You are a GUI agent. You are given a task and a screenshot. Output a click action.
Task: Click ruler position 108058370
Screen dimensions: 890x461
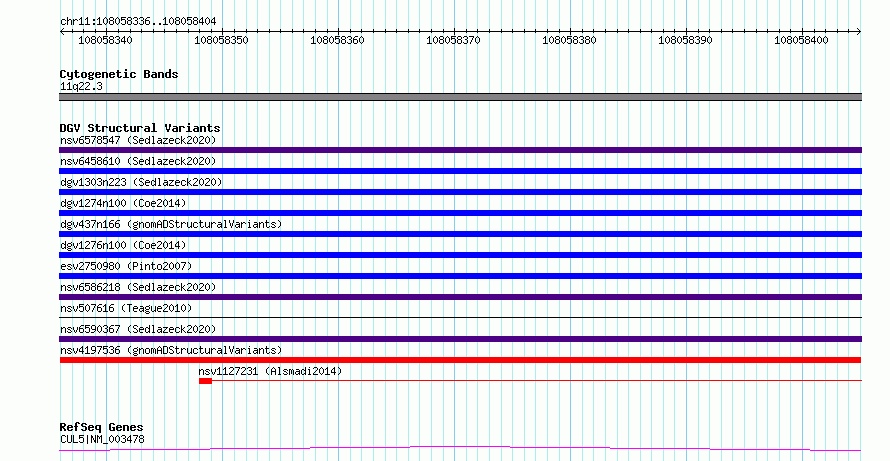pyautogui.click(x=453, y=40)
